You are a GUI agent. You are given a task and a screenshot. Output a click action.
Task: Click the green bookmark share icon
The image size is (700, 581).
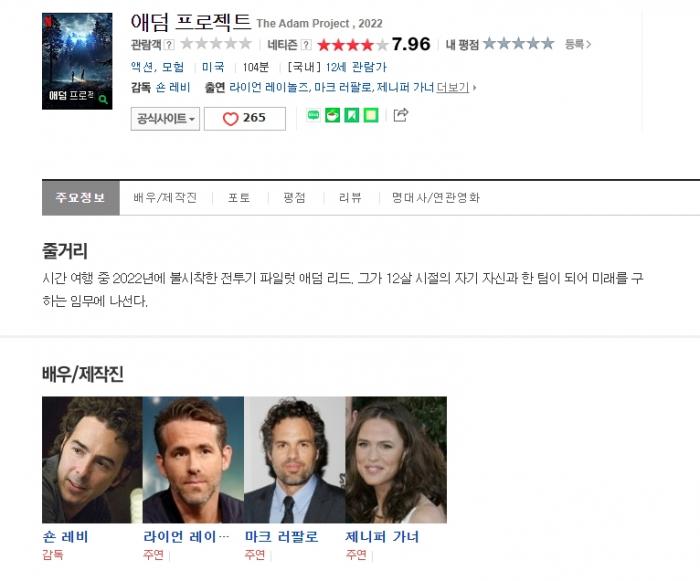(x=352, y=115)
